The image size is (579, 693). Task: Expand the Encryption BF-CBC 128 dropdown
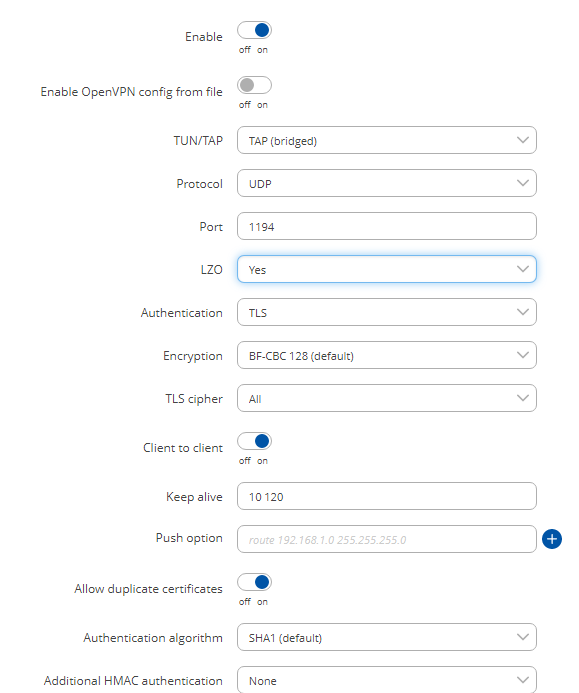pos(387,355)
